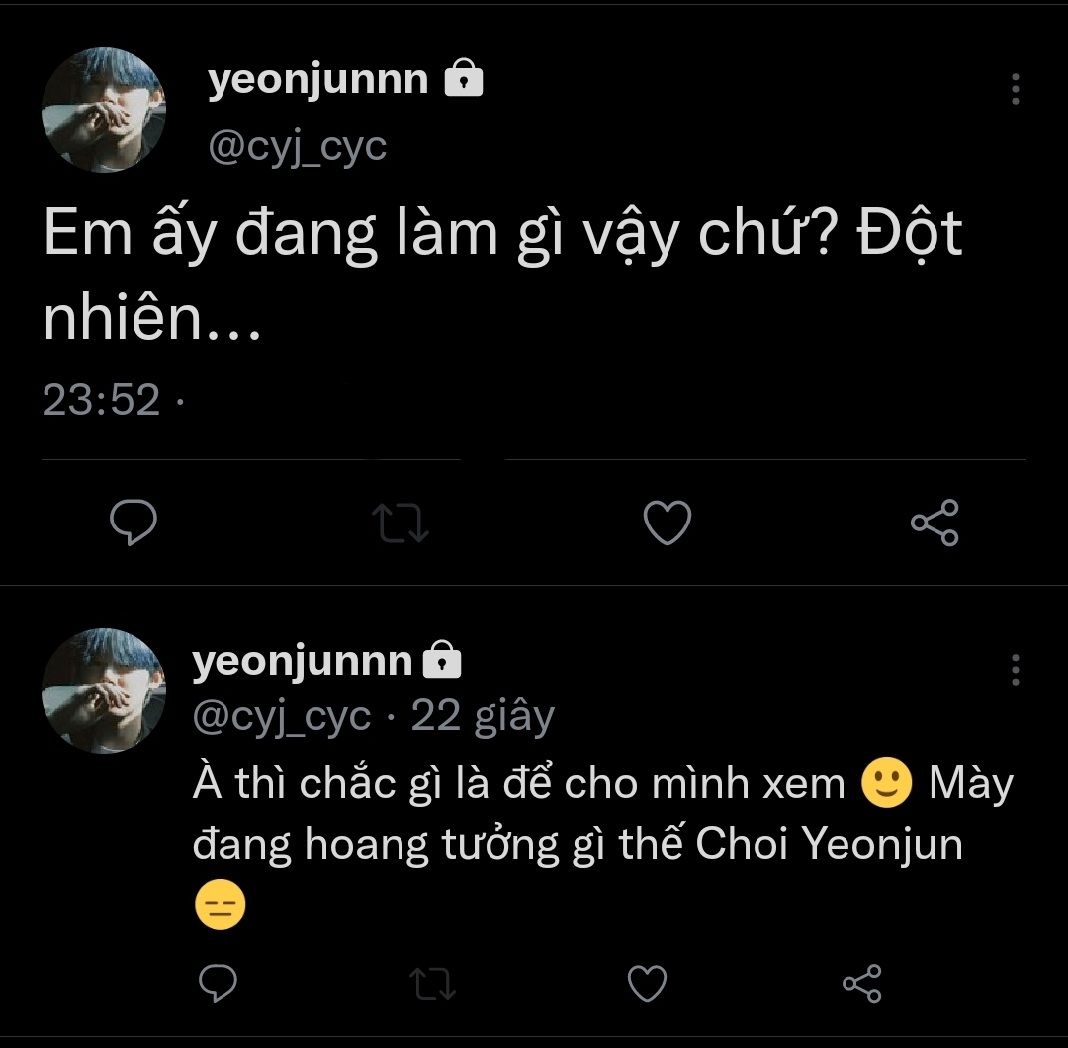Reply to the second tweet

tap(218, 984)
